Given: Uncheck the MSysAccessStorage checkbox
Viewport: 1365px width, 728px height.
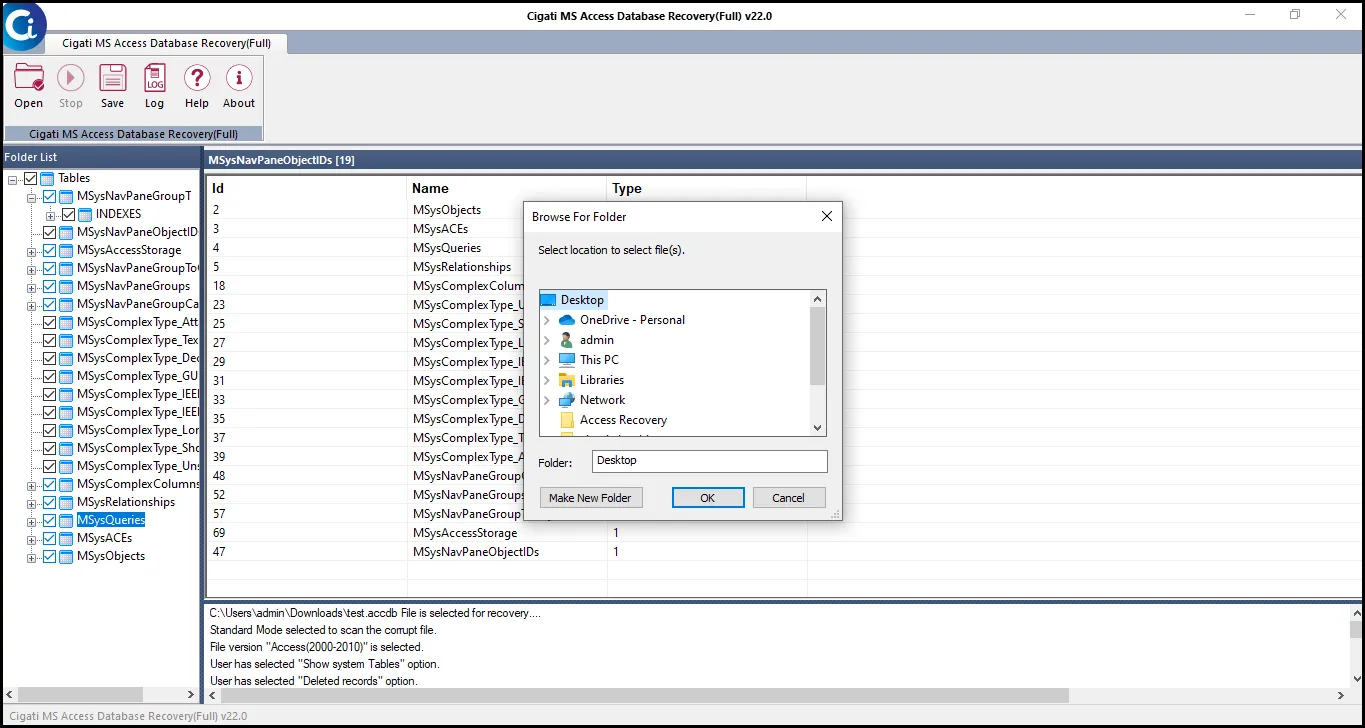Looking at the screenshot, I should (49, 250).
